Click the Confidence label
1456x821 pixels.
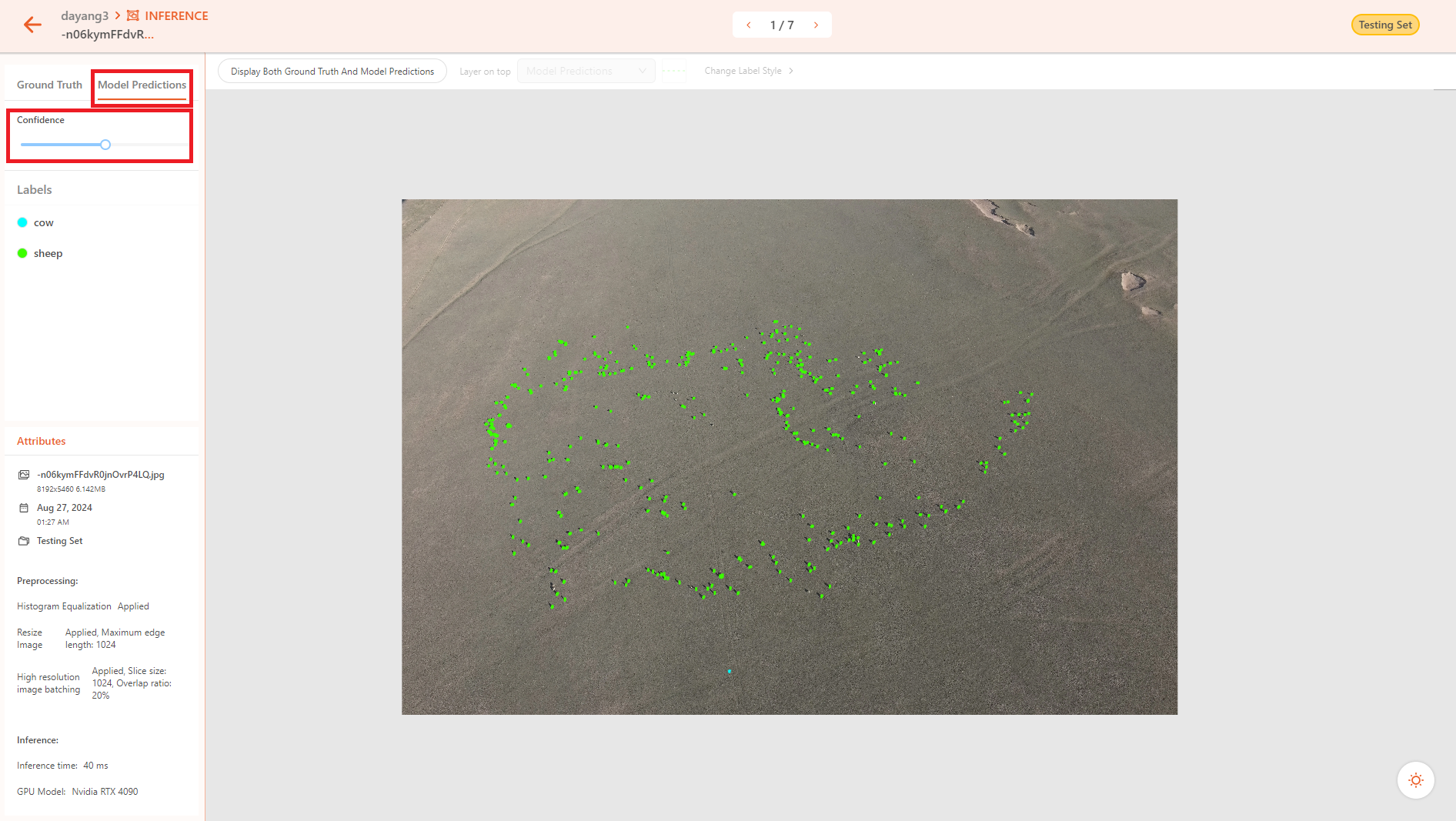(x=41, y=120)
